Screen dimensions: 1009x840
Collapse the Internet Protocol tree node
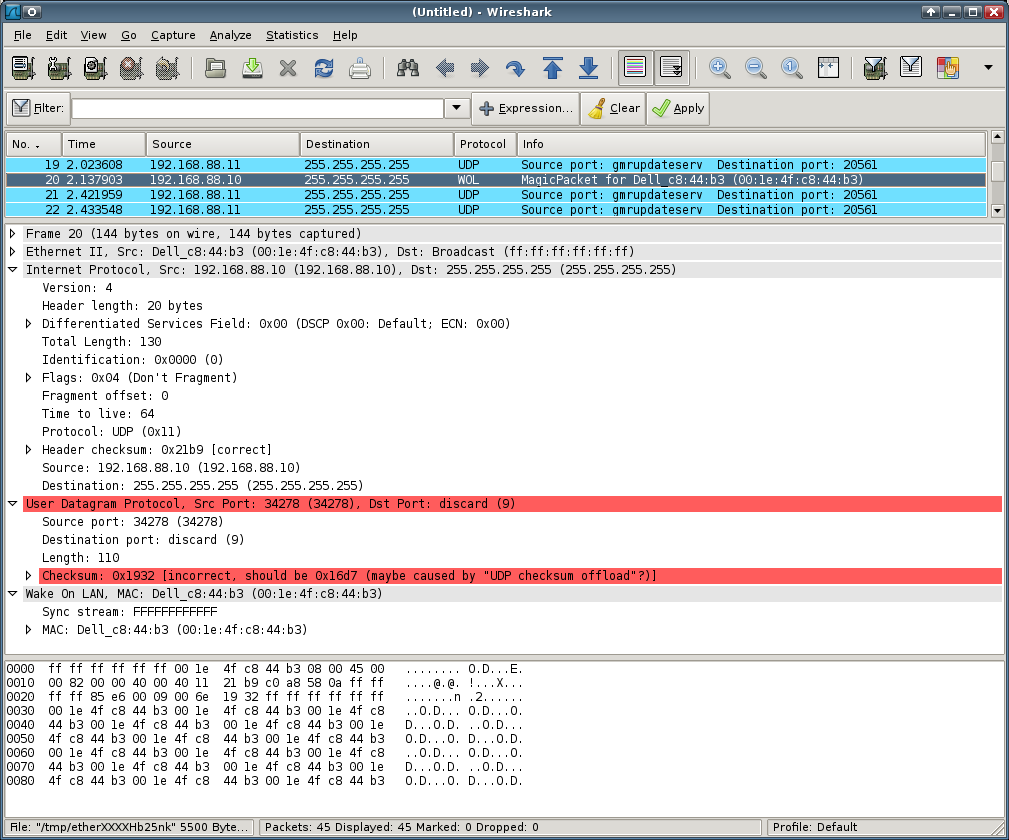point(13,269)
